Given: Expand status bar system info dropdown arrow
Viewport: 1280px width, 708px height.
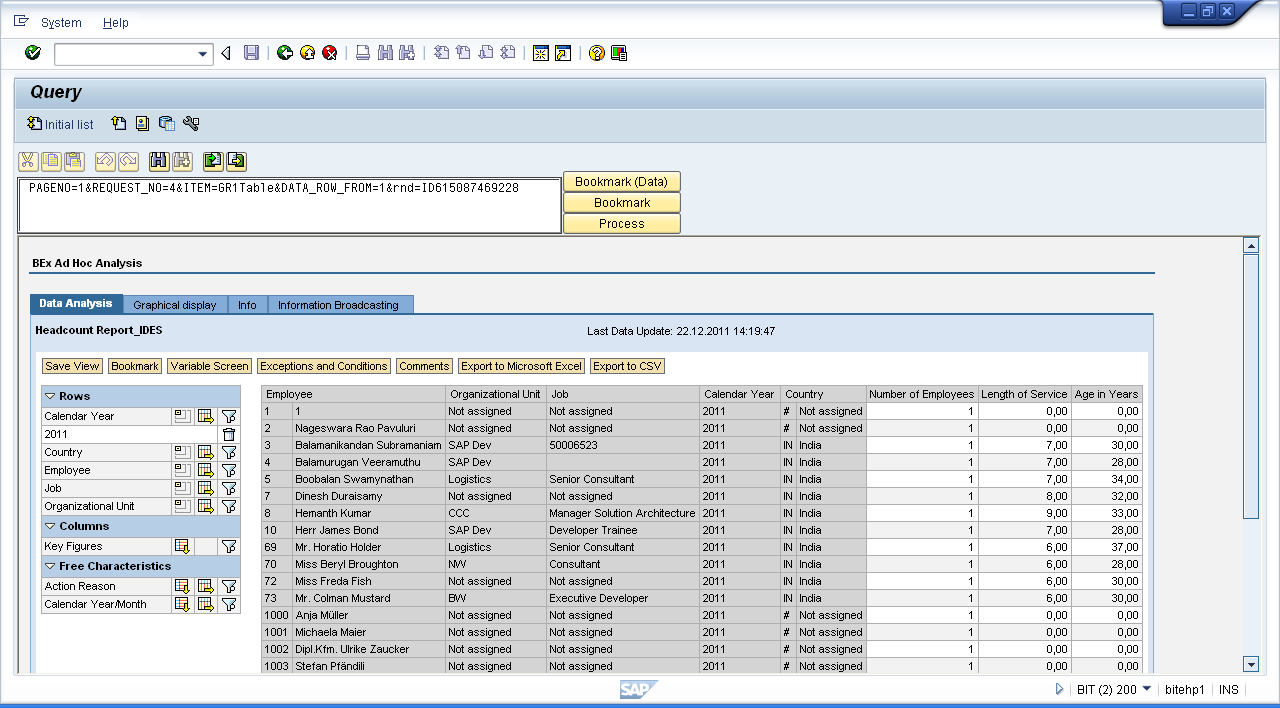Looking at the screenshot, I should [x=1146, y=689].
